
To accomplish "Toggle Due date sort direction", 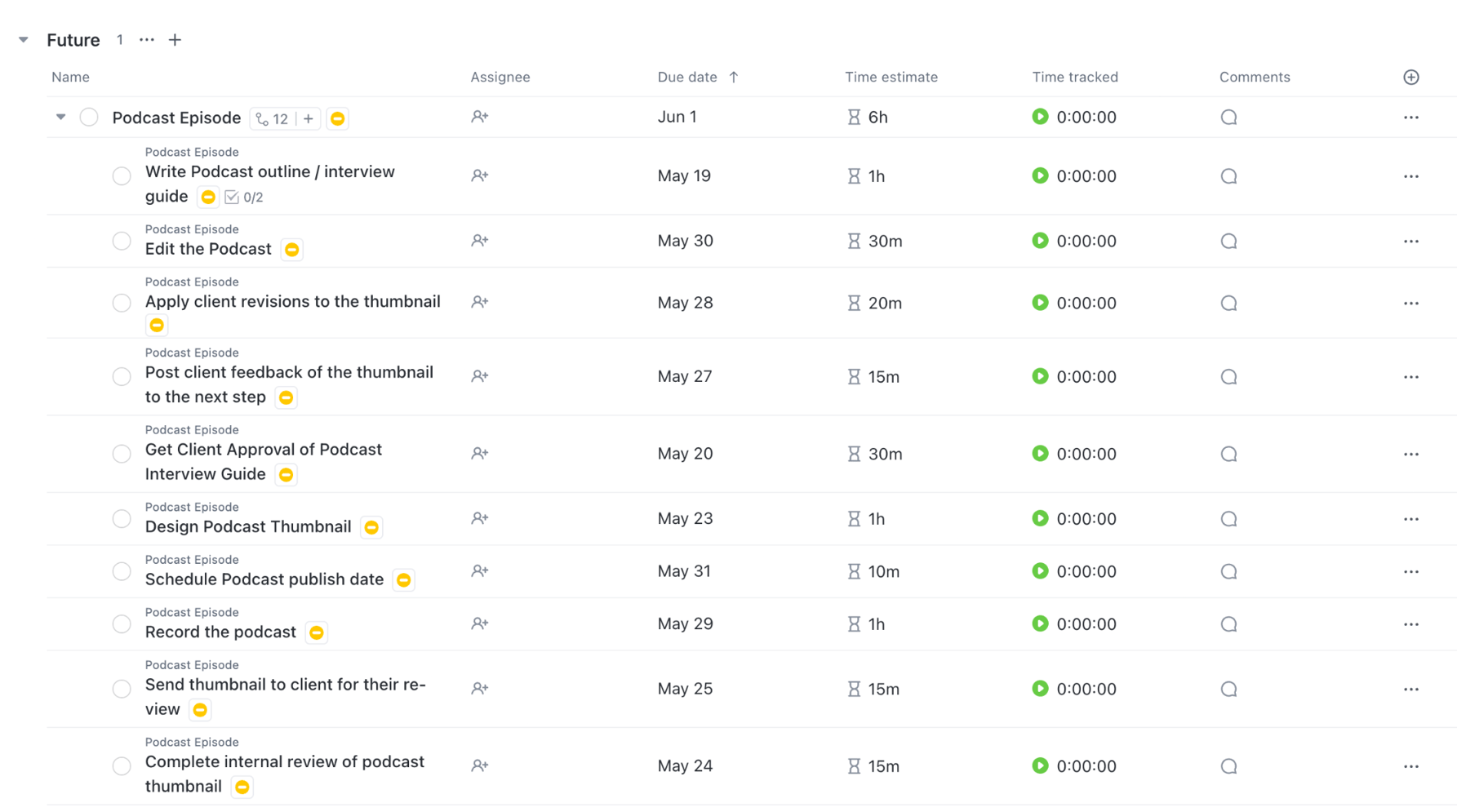I will tap(733, 77).
